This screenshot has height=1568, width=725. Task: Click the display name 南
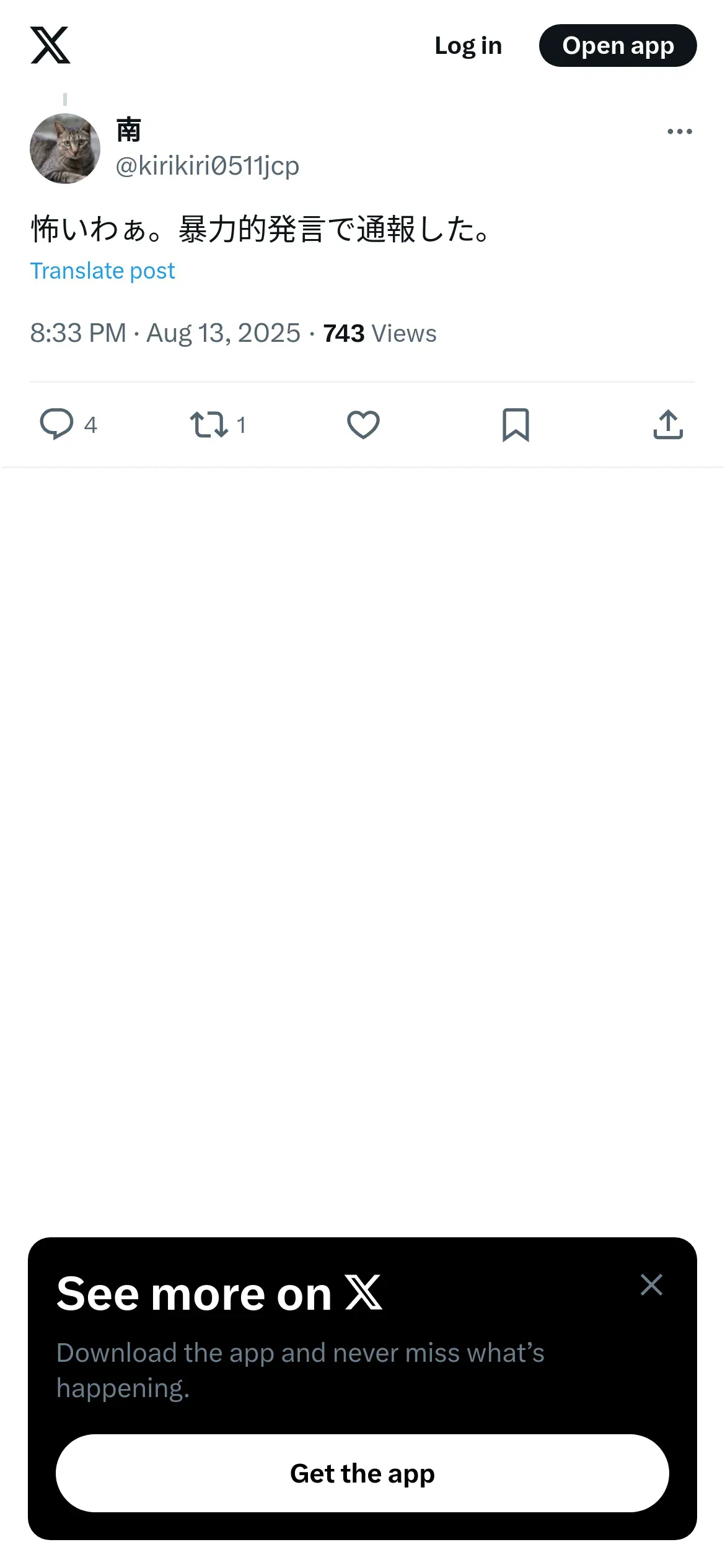[x=129, y=131]
